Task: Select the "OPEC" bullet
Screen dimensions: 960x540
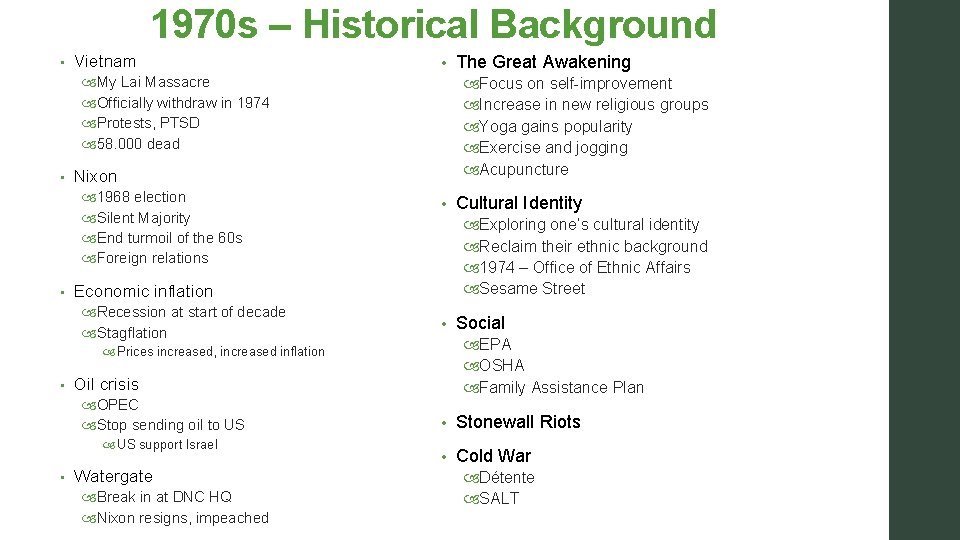Action: click(118, 405)
